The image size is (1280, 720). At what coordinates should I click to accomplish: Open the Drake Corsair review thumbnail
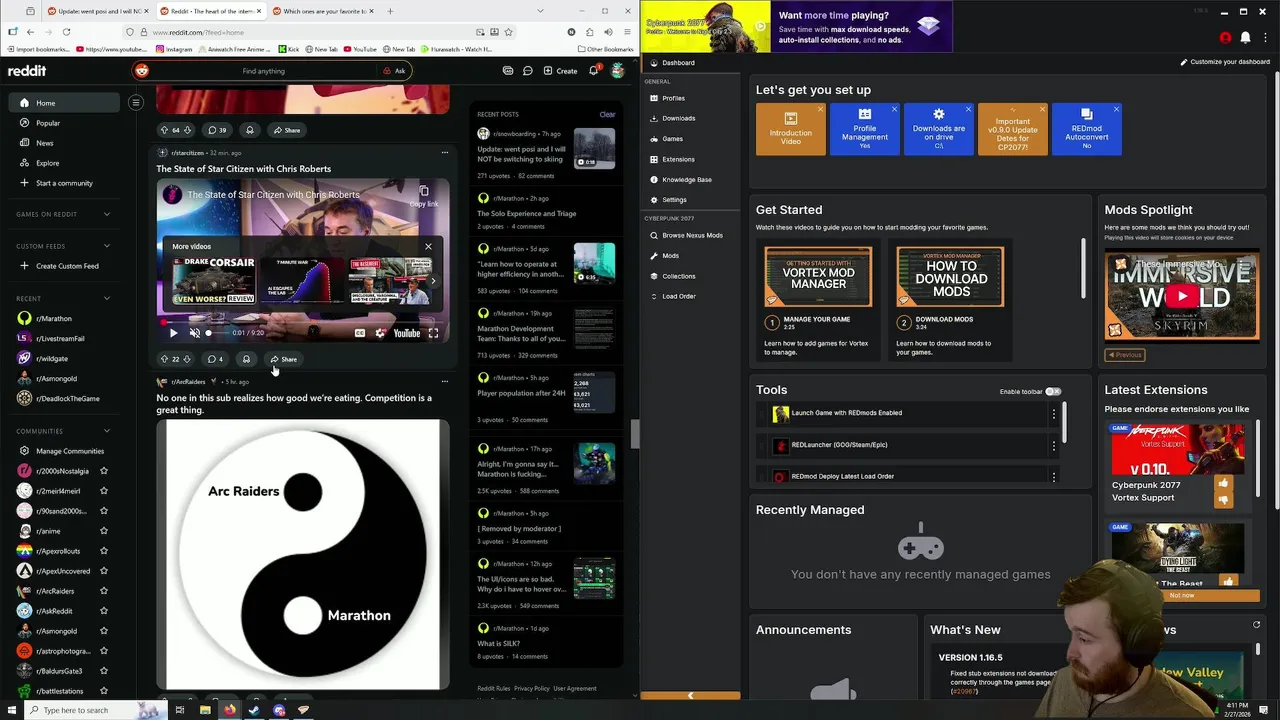tap(214, 280)
